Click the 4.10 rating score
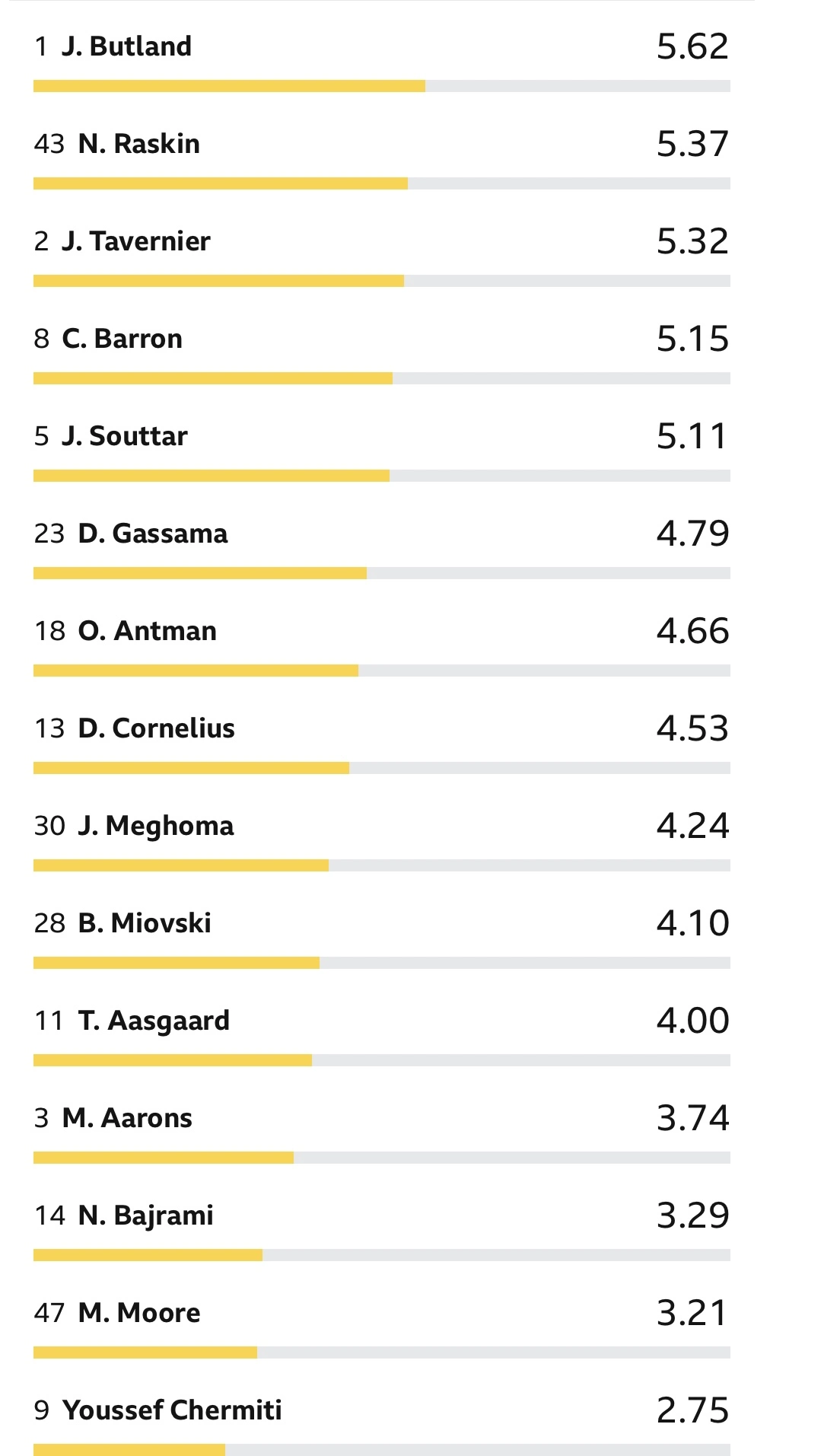 click(x=692, y=923)
